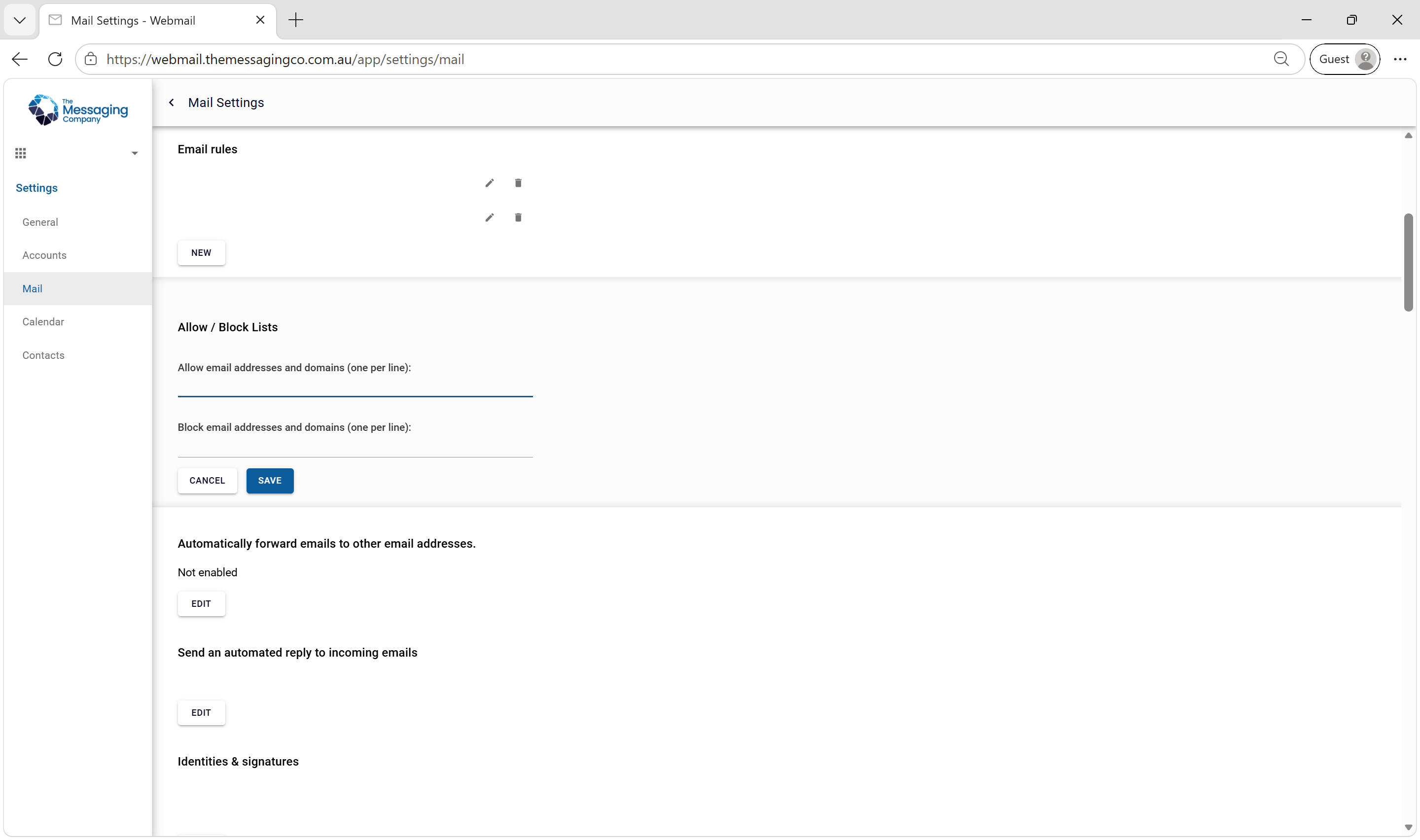Image resolution: width=1420 pixels, height=840 pixels.
Task: Open a new browser tab
Action: coord(295,20)
